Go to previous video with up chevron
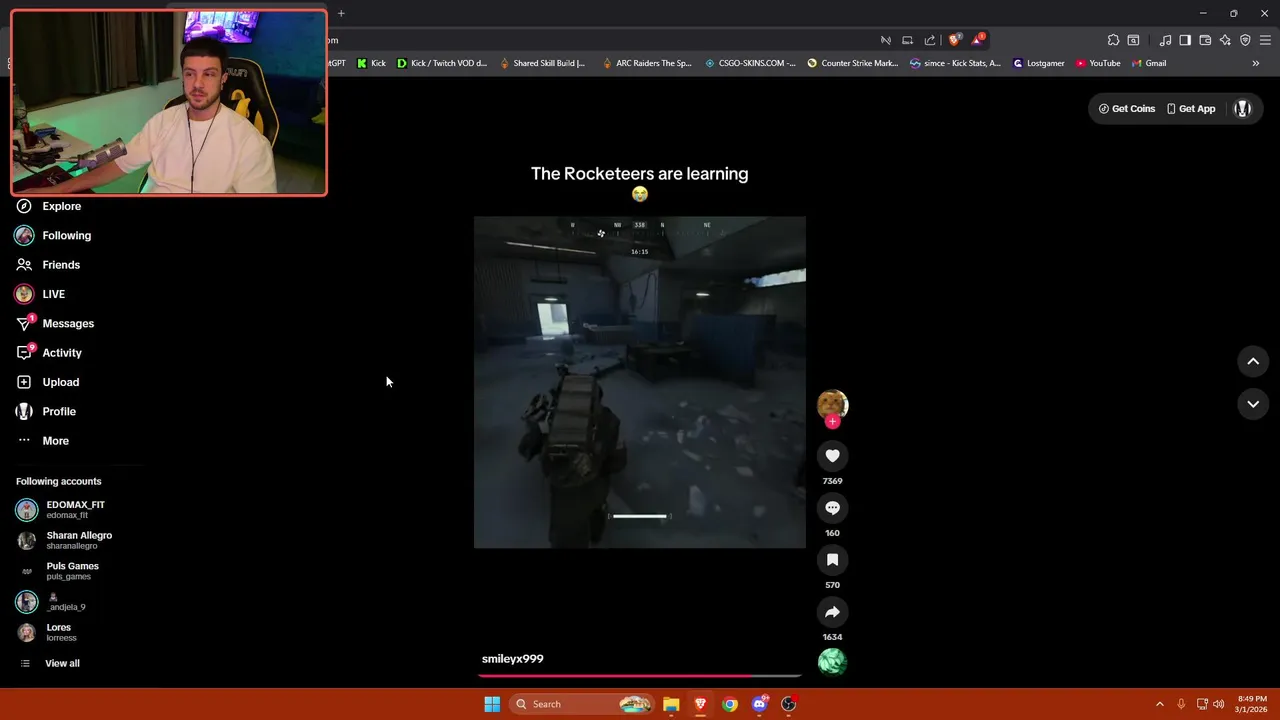Screen dimensions: 1280x720 (1253, 362)
